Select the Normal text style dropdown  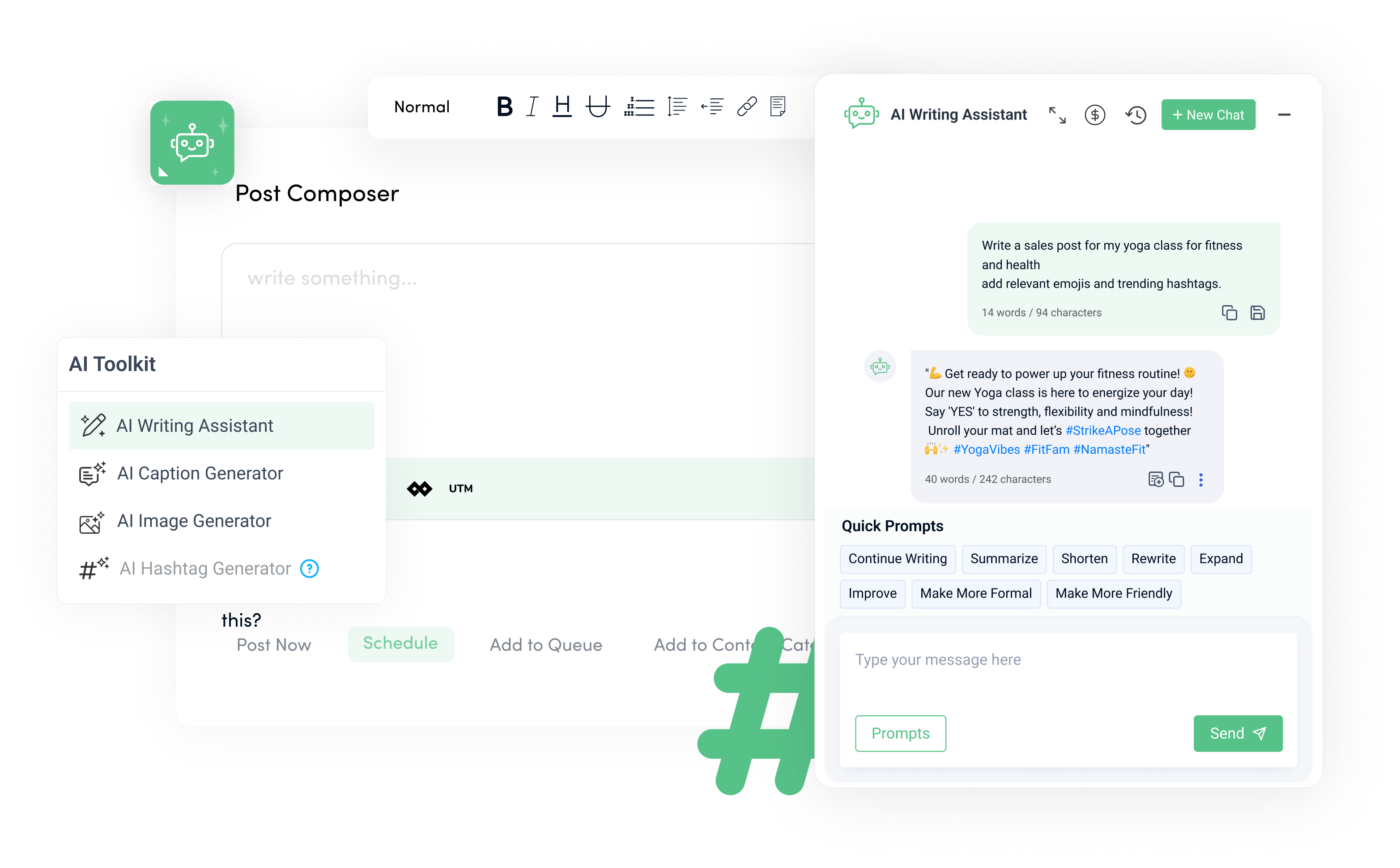421,106
